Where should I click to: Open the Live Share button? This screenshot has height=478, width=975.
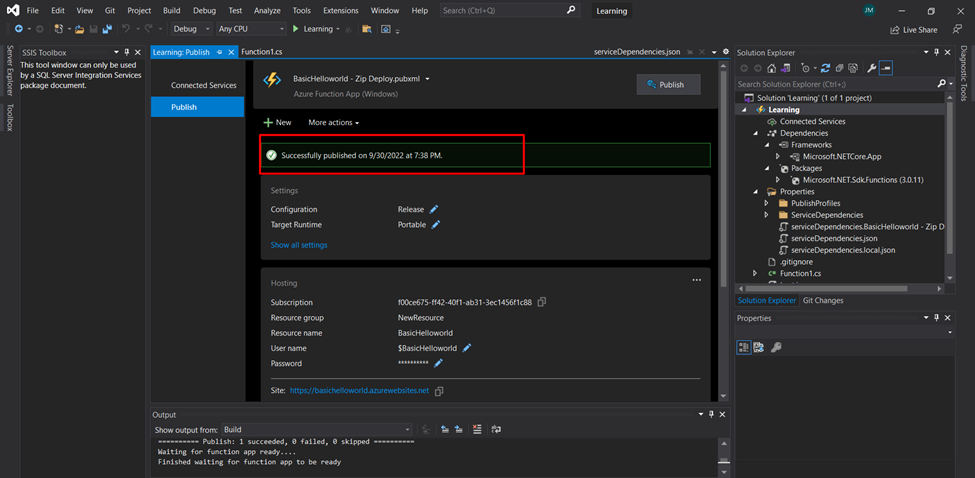coord(913,29)
